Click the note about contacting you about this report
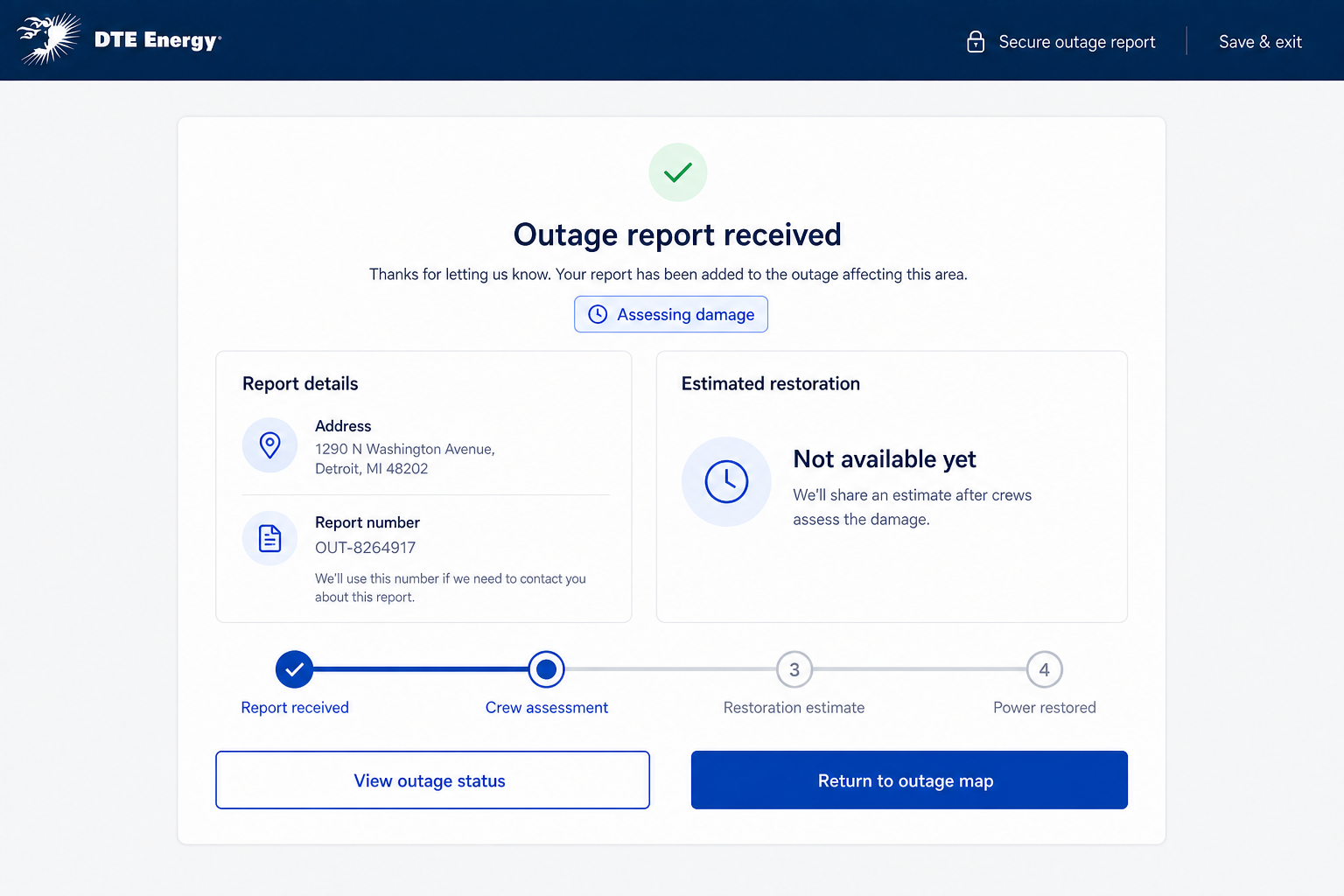Image resolution: width=1344 pixels, height=896 pixels. tap(451, 588)
